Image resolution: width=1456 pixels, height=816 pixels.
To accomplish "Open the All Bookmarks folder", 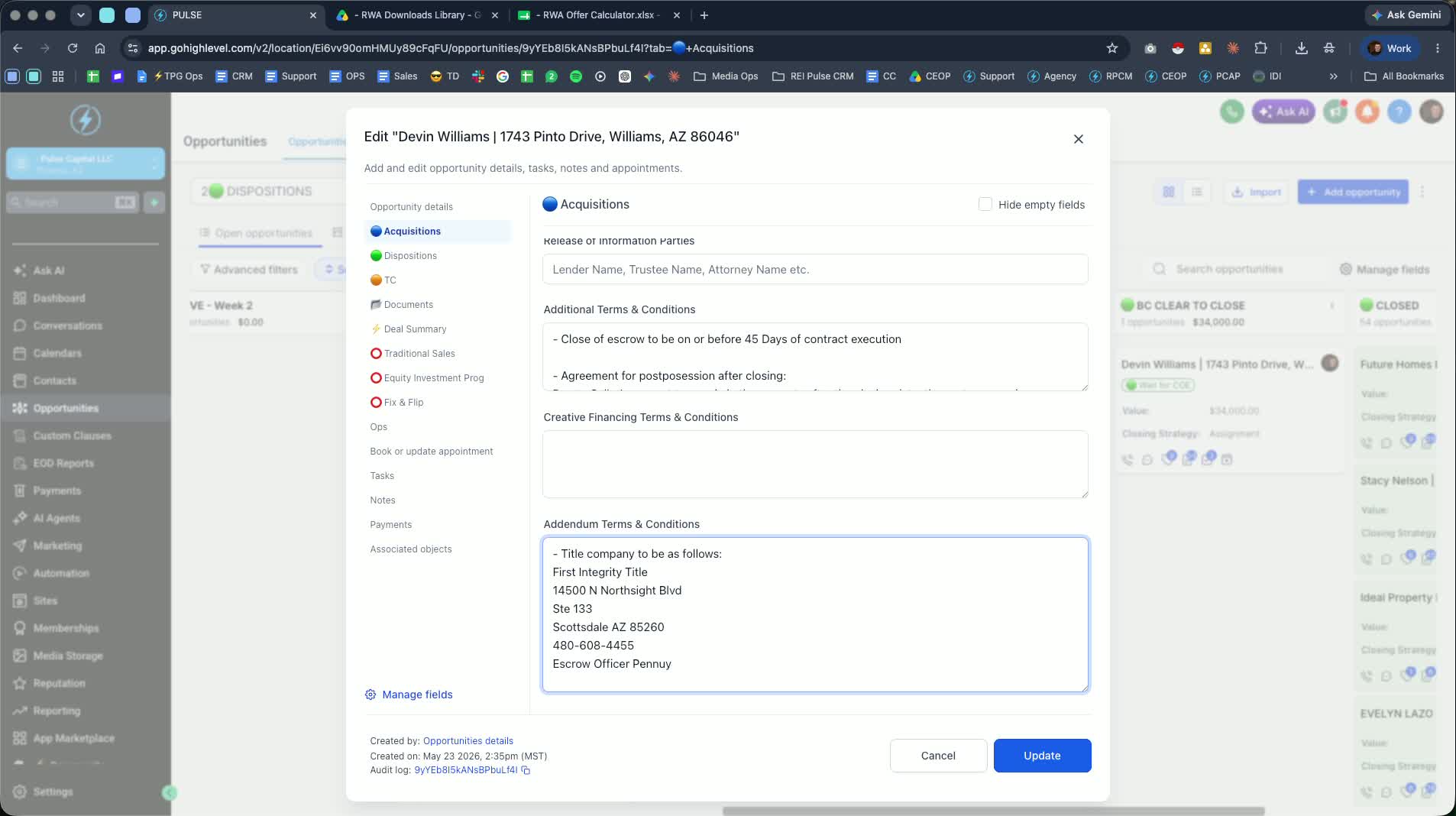I will click(x=1403, y=76).
